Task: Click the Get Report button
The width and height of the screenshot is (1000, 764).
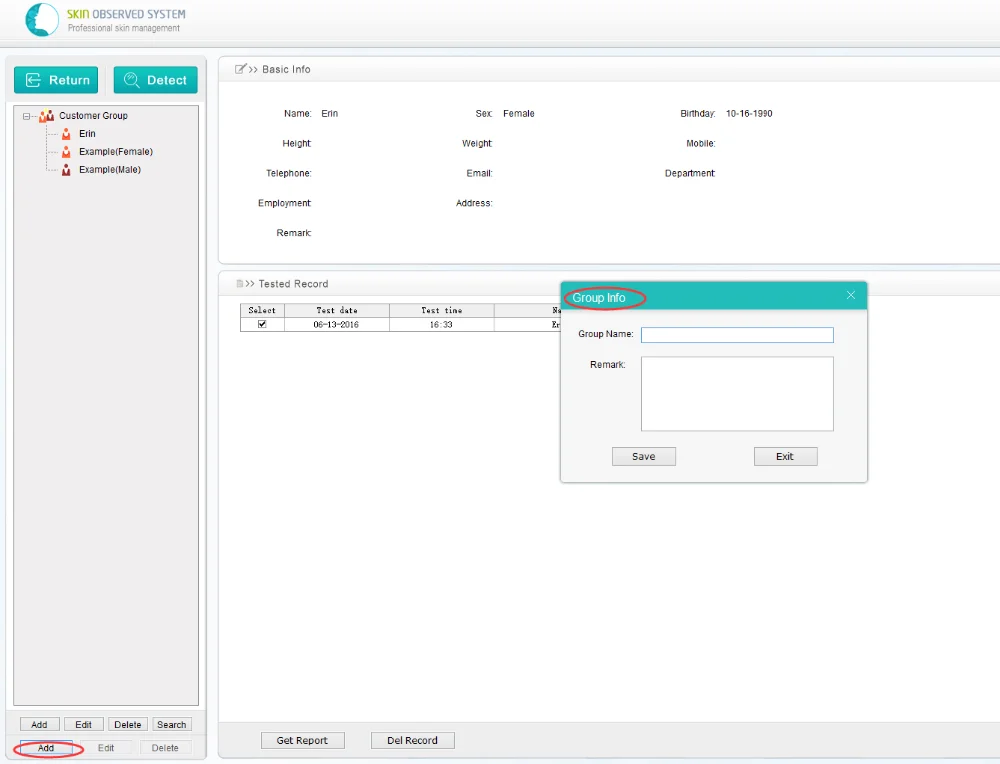Action: click(302, 740)
